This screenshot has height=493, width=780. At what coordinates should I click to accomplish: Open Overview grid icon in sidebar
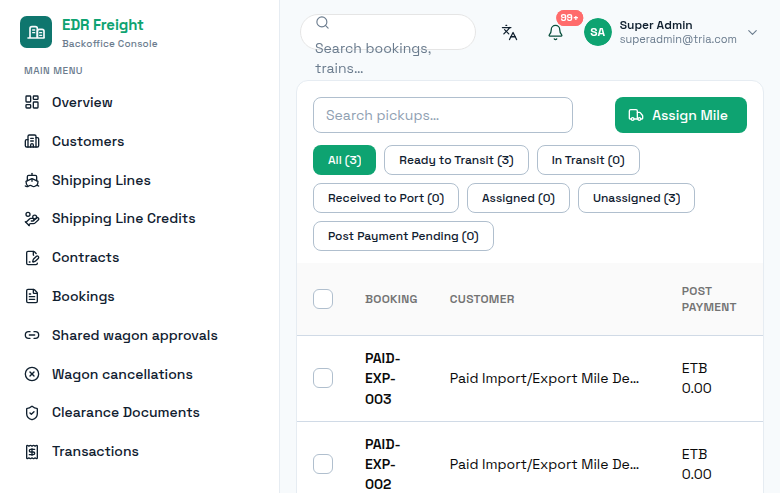point(32,102)
